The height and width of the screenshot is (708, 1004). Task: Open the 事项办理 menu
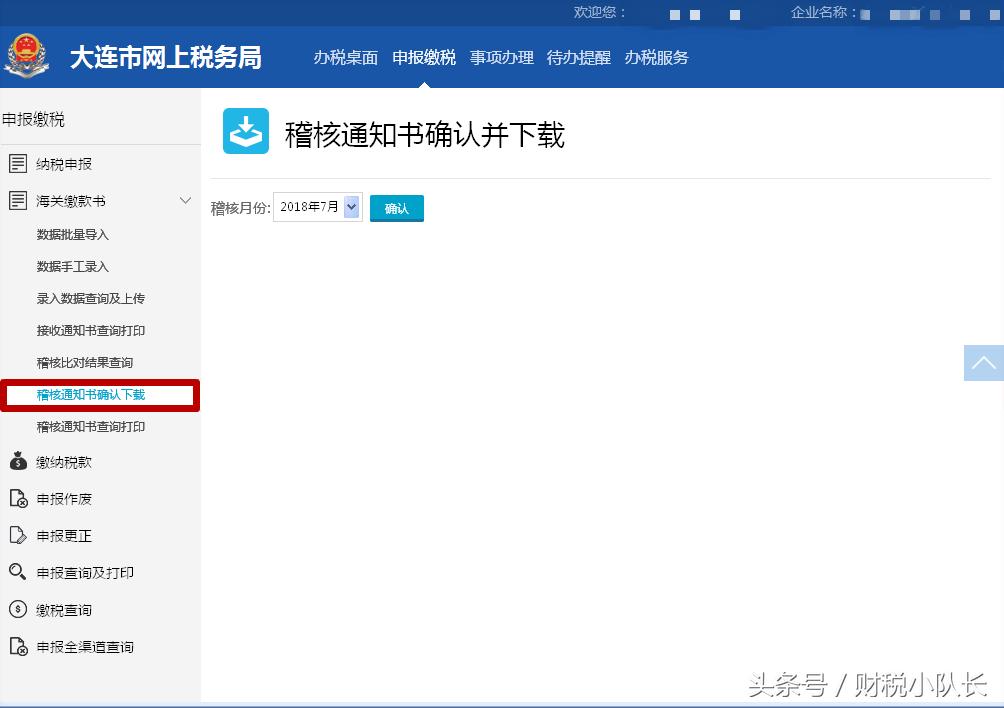[501, 58]
